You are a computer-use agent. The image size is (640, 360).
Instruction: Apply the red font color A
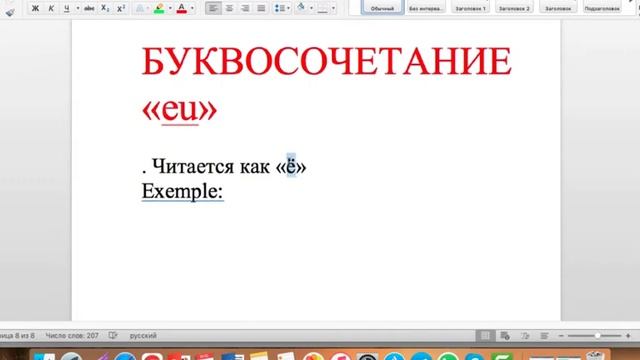click(x=182, y=8)
